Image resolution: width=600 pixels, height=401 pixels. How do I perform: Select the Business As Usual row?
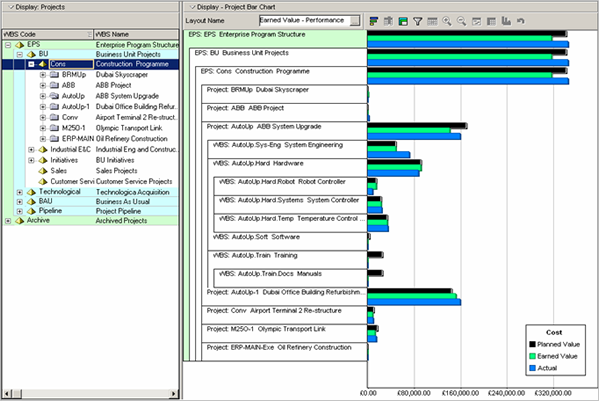tap(90, 202)
